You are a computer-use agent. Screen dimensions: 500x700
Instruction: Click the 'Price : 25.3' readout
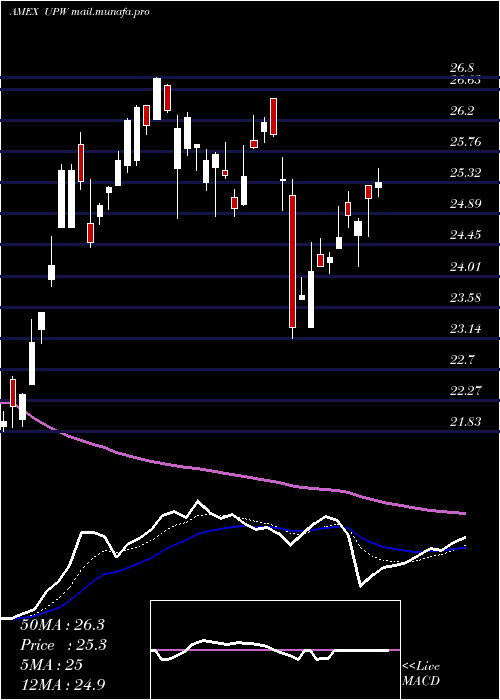[63, 645]
